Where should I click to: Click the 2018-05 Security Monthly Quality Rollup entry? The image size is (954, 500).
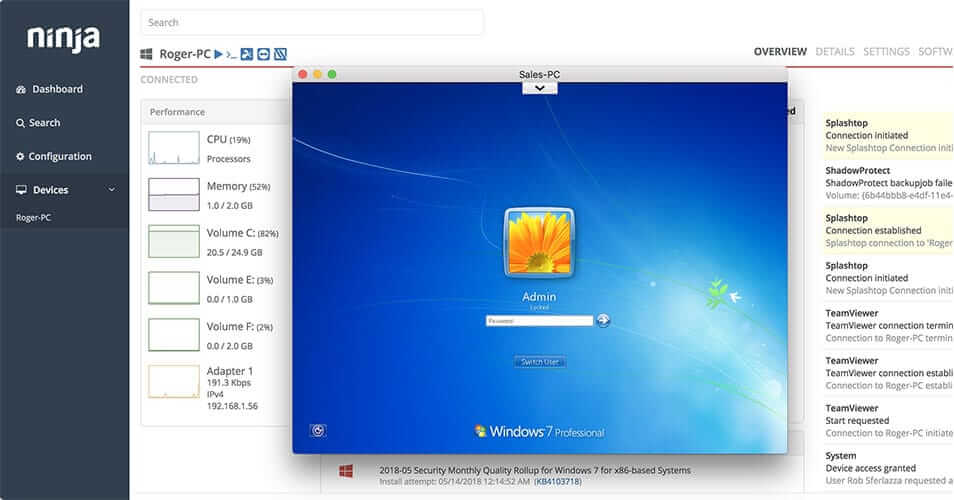[x=535, y=470]
